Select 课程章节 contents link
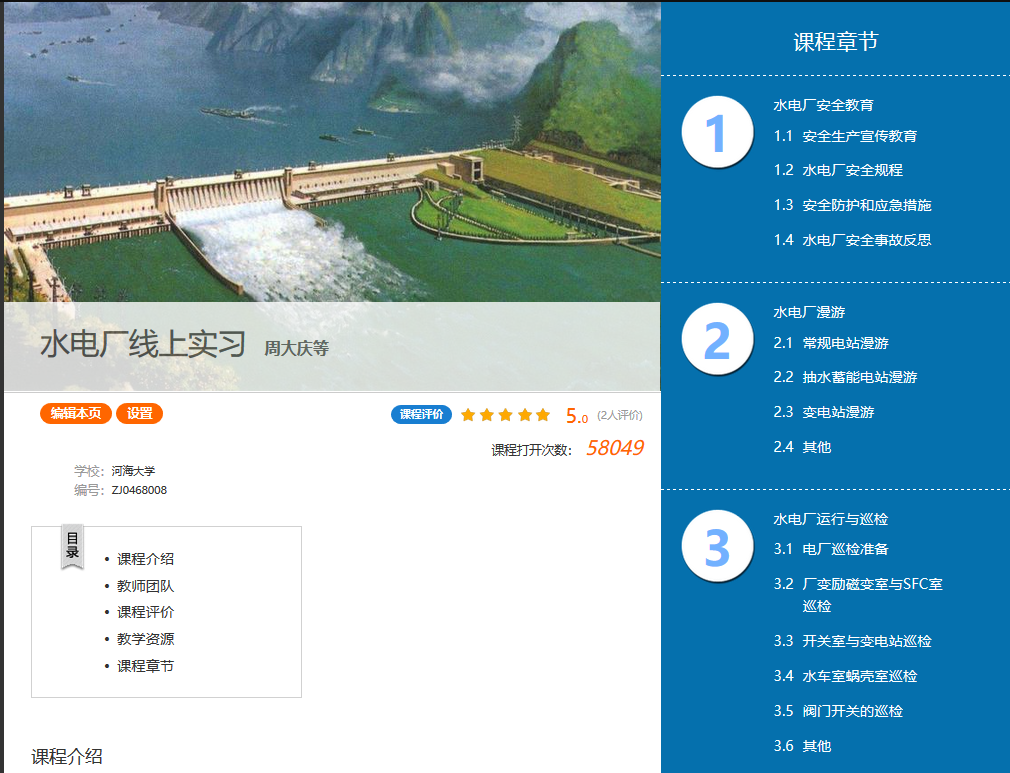The image size is (1010, 773). tap(145, 666)
